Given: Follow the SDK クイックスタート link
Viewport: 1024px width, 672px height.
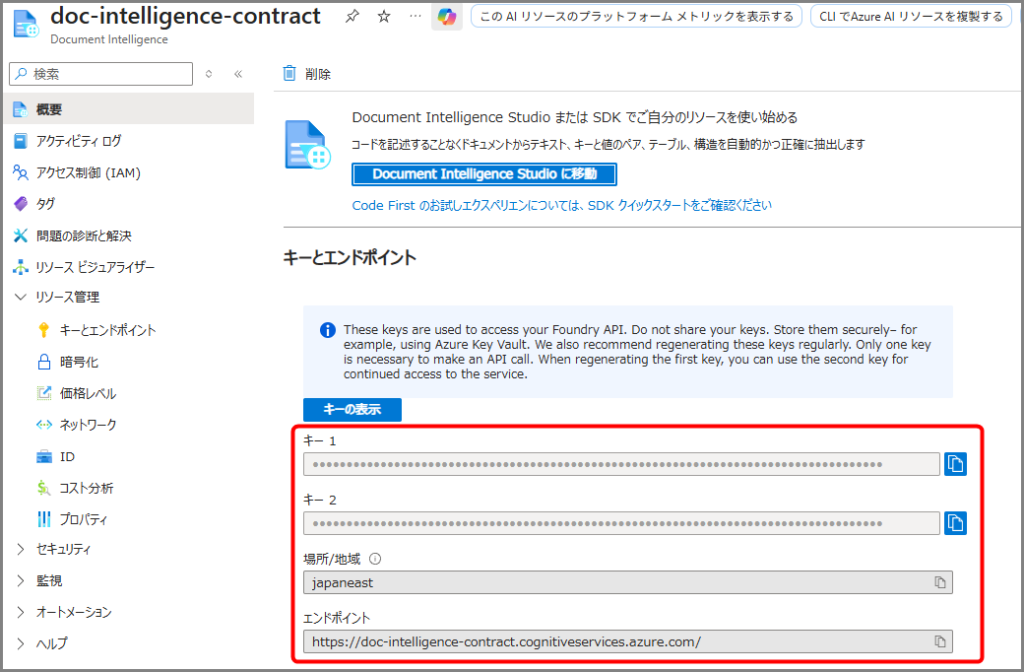Looking at the screenshot, I should point(561,205).
